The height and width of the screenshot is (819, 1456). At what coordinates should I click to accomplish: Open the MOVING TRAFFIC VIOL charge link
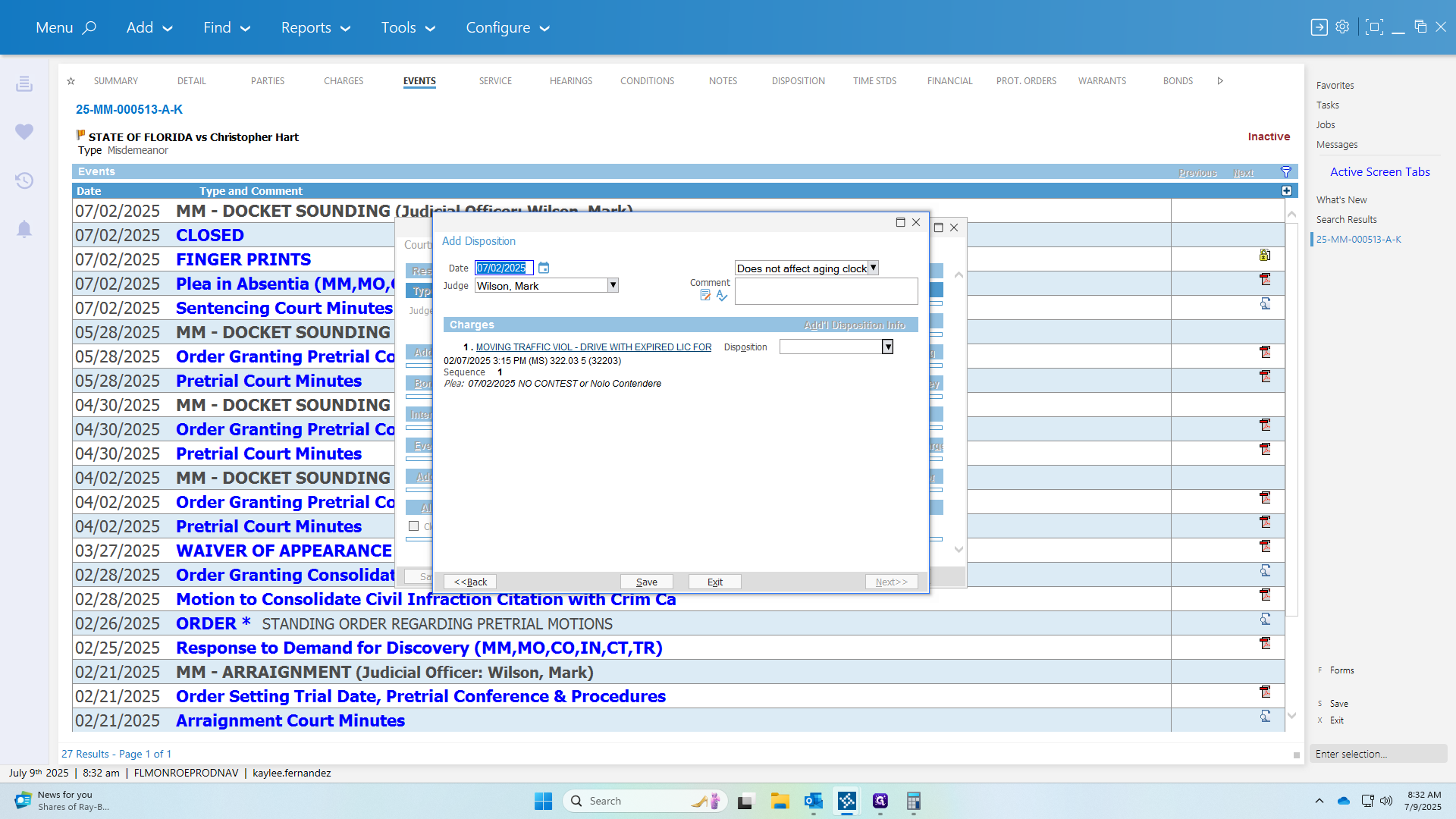pyautogui.click(x=594, y=347)
